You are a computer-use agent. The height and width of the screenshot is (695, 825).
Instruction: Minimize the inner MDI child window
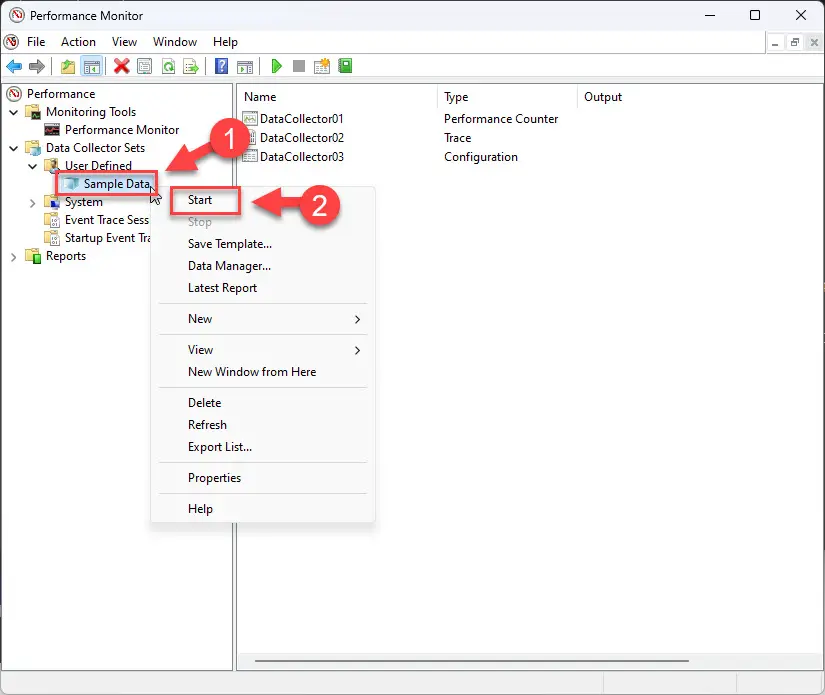(x=775, y=43)
